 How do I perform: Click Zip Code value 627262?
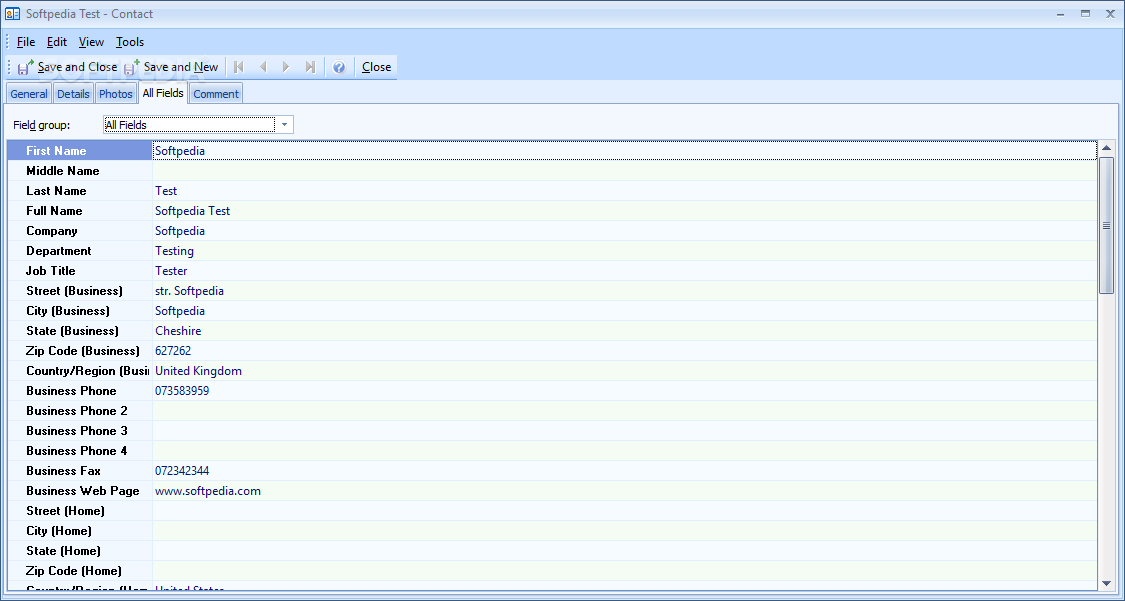(x=624, y=351)
